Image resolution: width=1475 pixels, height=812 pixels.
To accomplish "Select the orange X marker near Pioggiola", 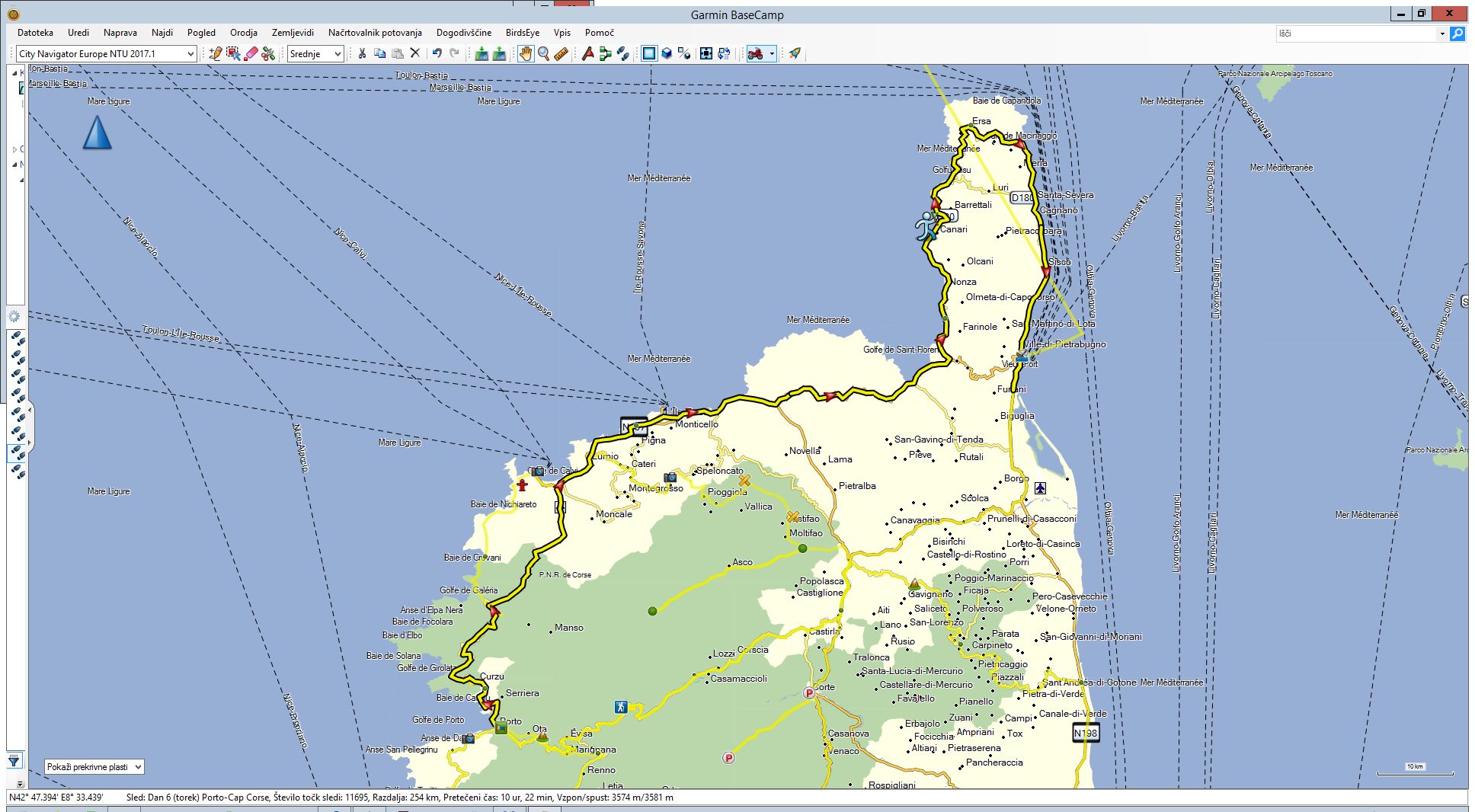I will (744, 481).
